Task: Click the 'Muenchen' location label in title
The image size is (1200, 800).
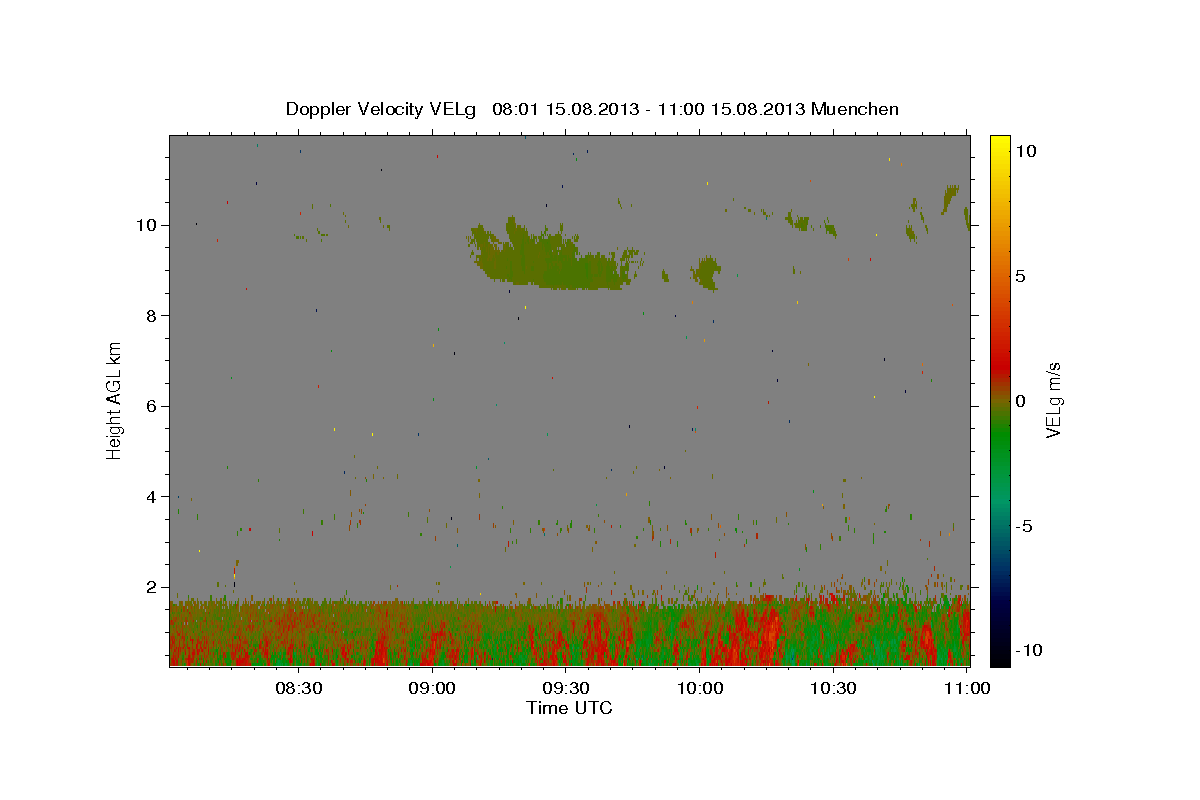Action: [x=855, y=109]
